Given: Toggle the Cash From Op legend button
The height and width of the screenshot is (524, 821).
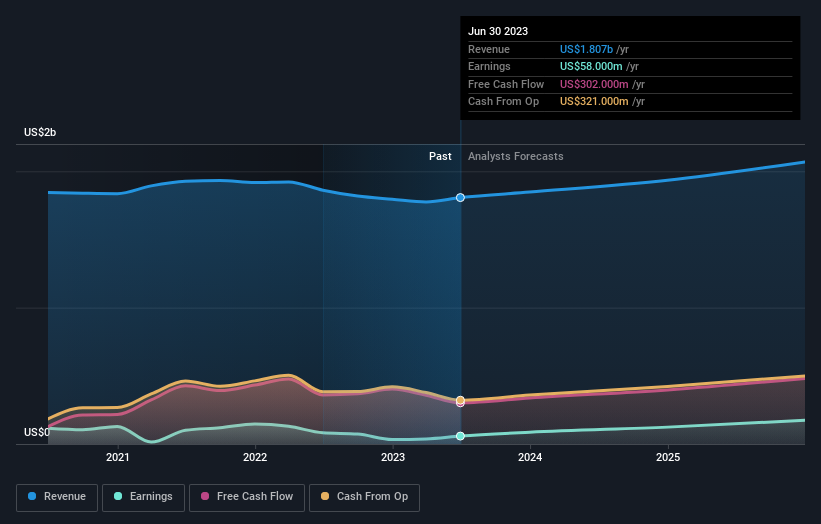Looking at the screenshot, I should [x=364, y=497].
